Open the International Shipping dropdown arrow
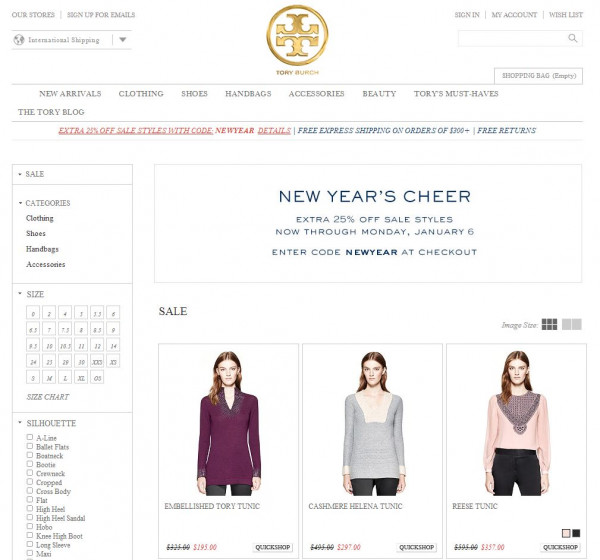 [x=122, y=39]
